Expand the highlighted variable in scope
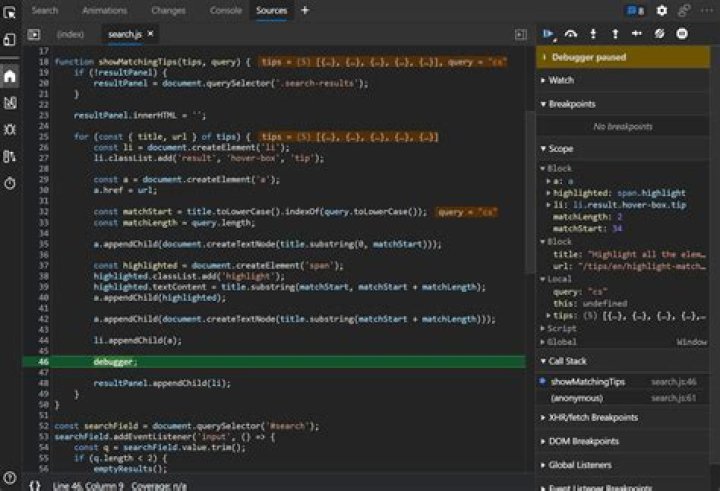Viewport: 720px width, 491px height. click(548, 193)
